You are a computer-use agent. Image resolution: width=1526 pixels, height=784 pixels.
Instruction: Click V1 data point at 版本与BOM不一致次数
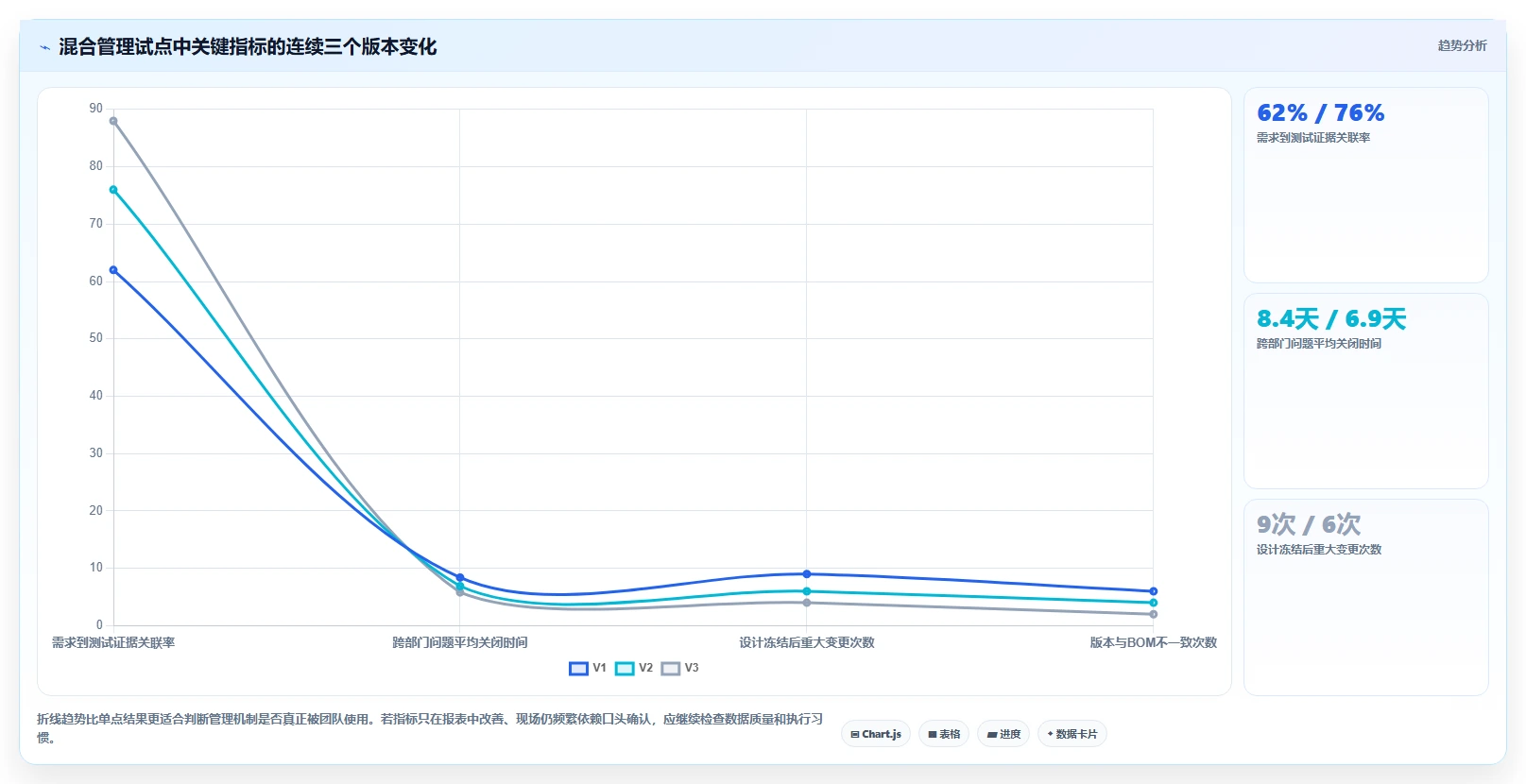tap(1154, 591)
